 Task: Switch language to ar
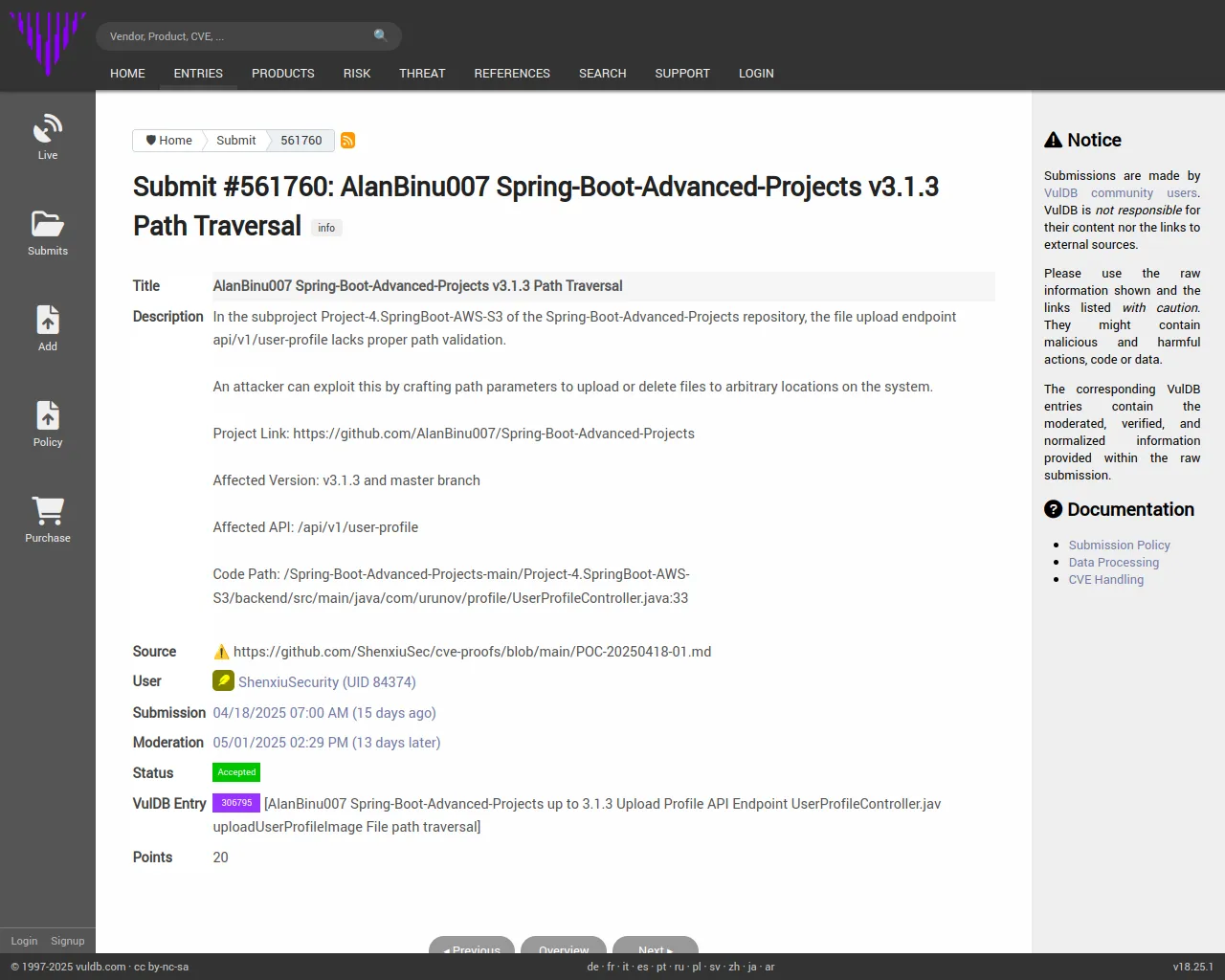coord(769,967)
